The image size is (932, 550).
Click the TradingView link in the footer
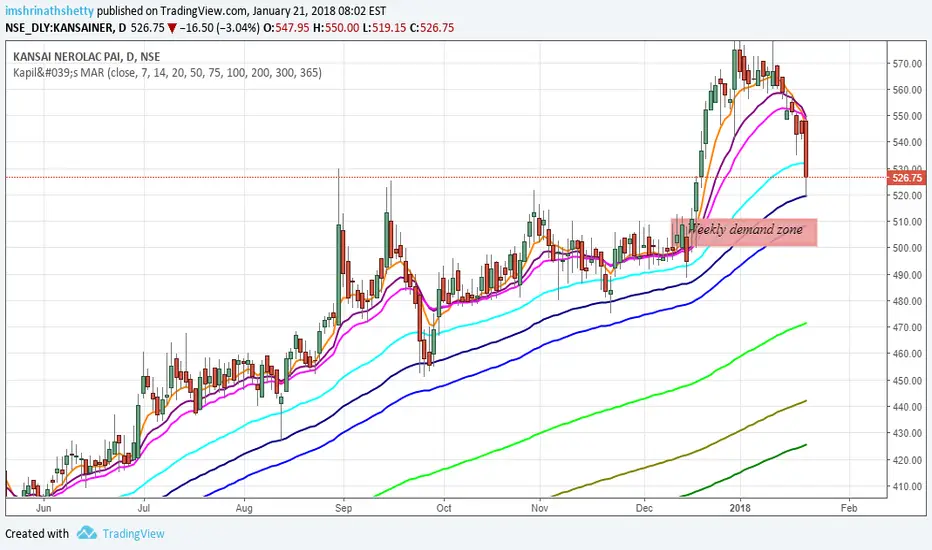click(133, 533)
